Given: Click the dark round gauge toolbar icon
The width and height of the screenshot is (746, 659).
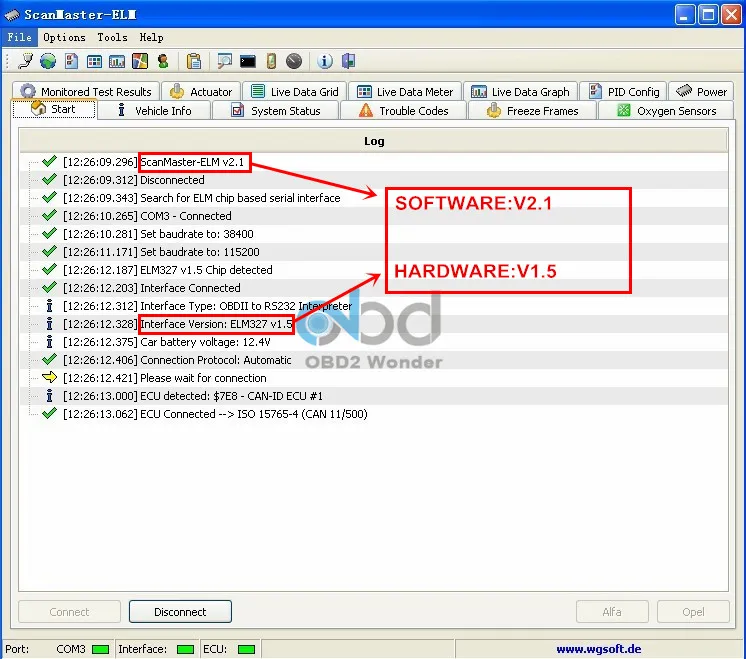Looking at the screenshot, I should [x=294, y=61].
